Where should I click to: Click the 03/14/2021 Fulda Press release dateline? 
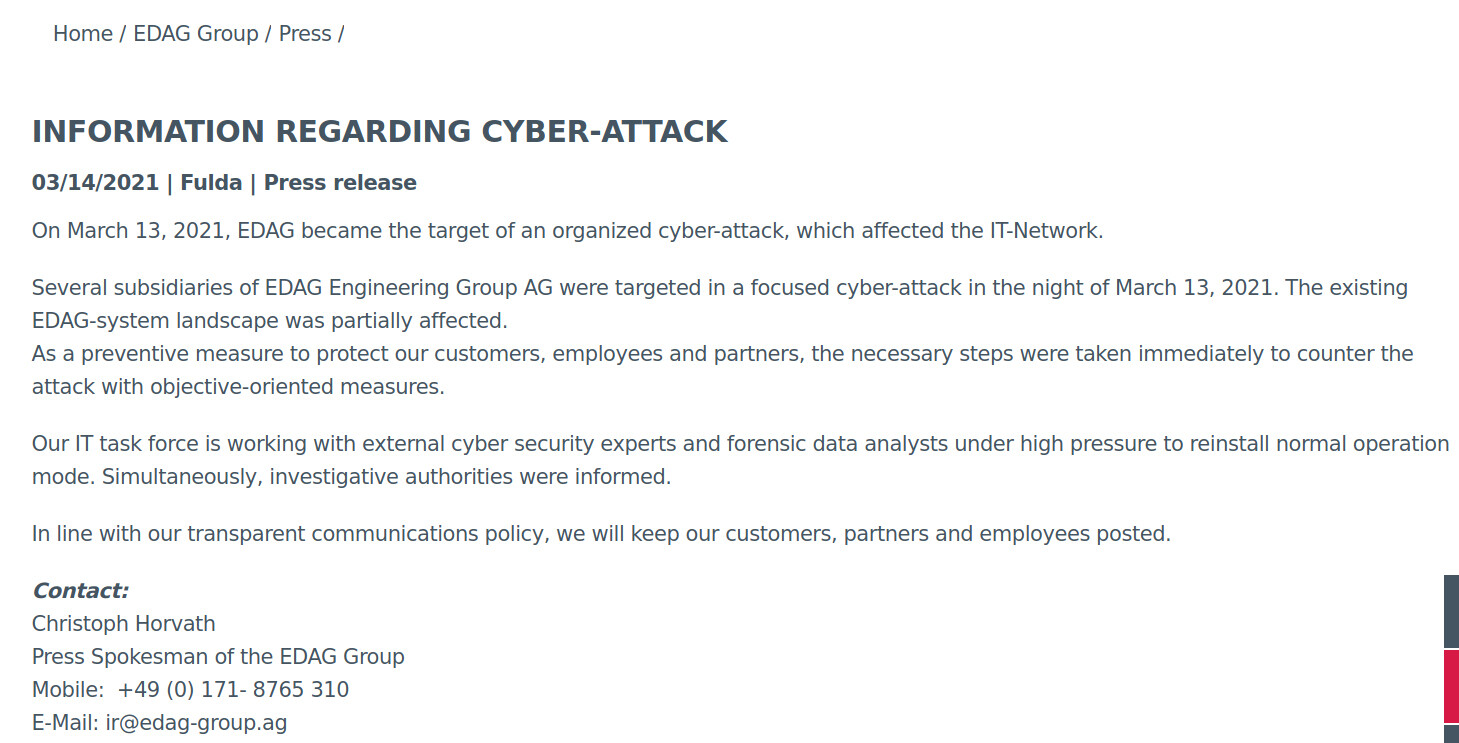click(224, 183)
